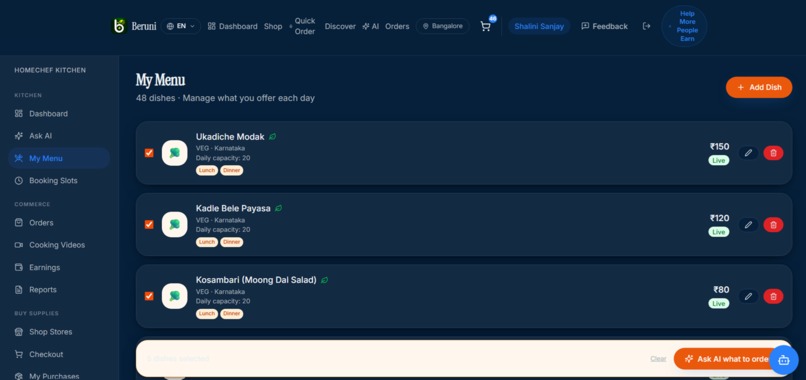
Task: Delete Ukadiche Modak with trash icon
Action: pyautogui.click(x=774, y=153)
